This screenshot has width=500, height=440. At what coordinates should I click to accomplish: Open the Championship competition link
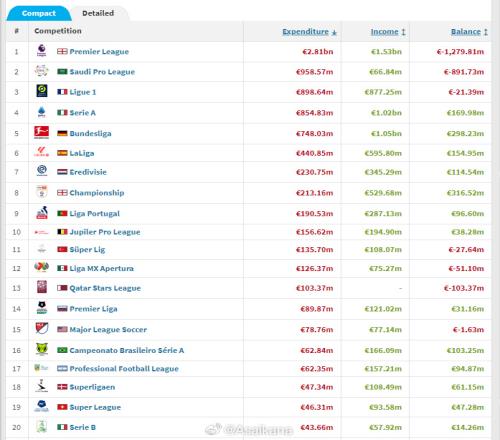97,193
